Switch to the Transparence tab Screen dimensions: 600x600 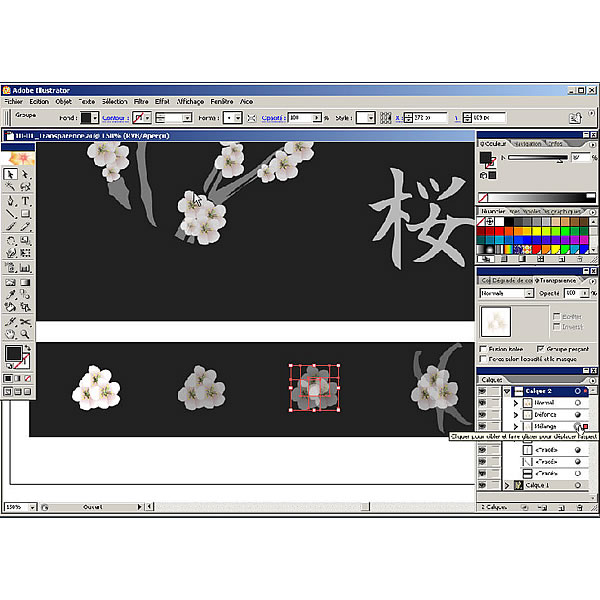(x=557, y=280)
